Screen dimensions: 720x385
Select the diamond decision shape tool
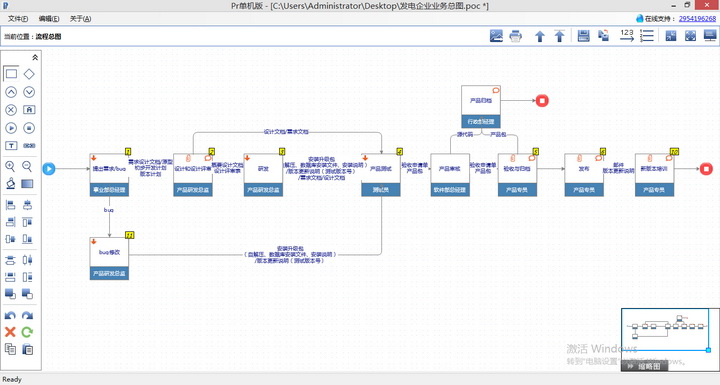pos(29,74)
